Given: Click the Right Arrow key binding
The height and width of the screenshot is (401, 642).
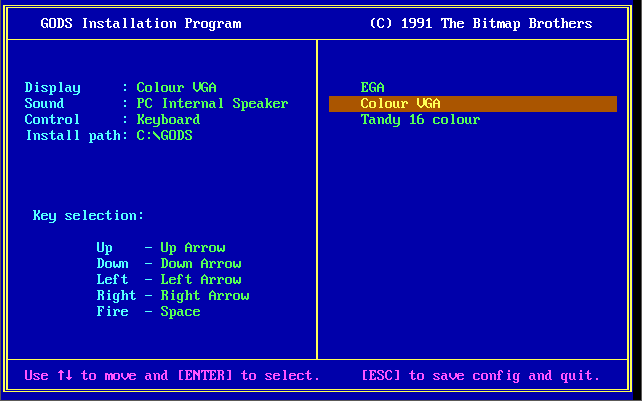Looking at the screenshot, I should click(x=204, y=296).
